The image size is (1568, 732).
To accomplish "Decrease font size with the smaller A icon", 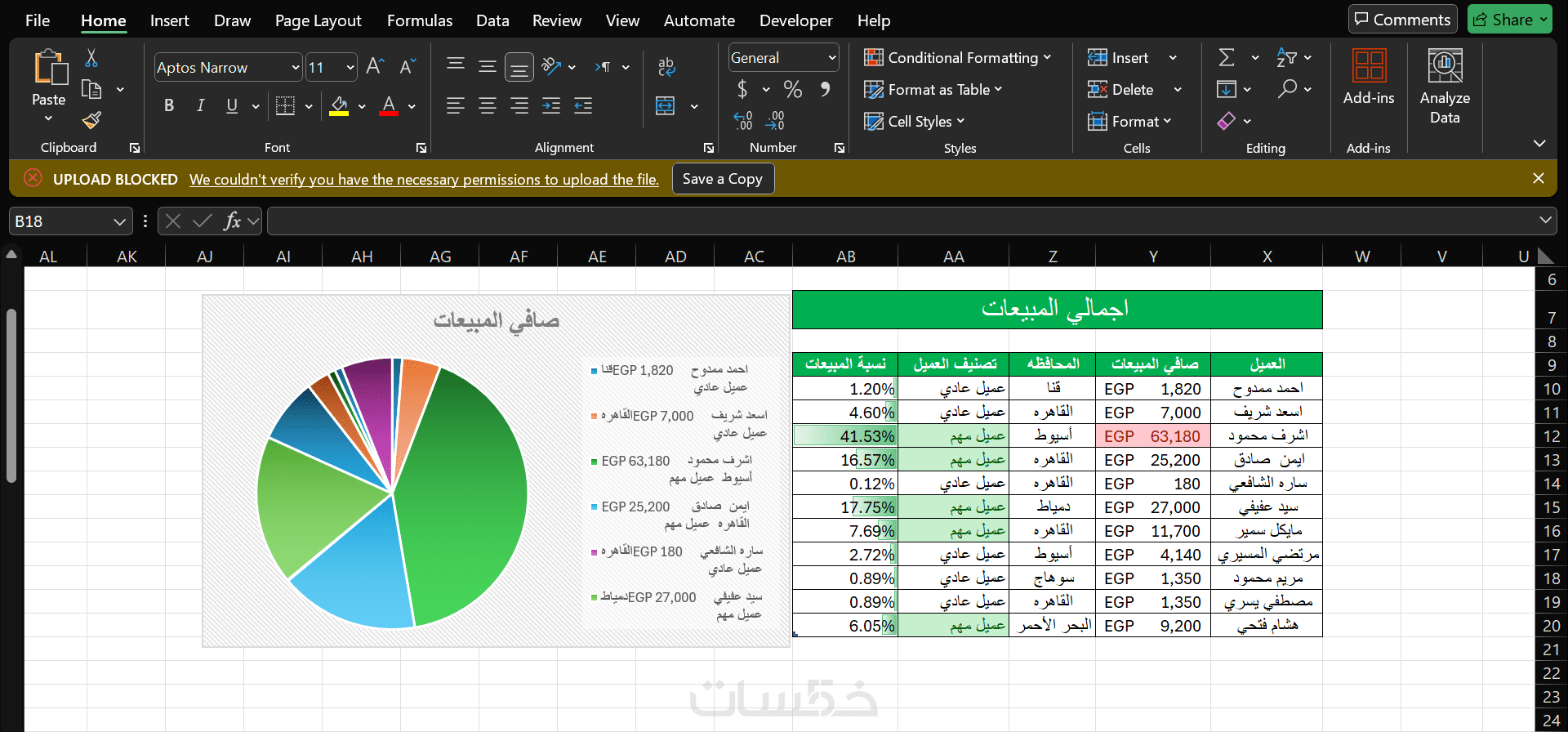I will tap(408, 66).
